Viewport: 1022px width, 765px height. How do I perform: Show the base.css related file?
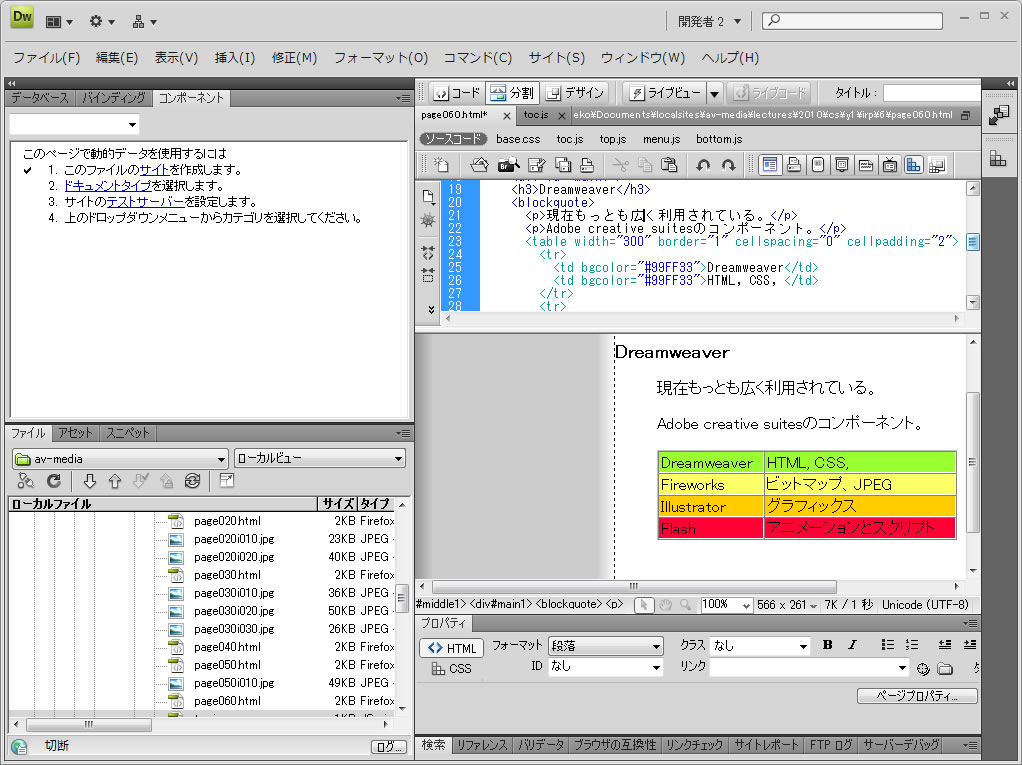coord(518,139)
